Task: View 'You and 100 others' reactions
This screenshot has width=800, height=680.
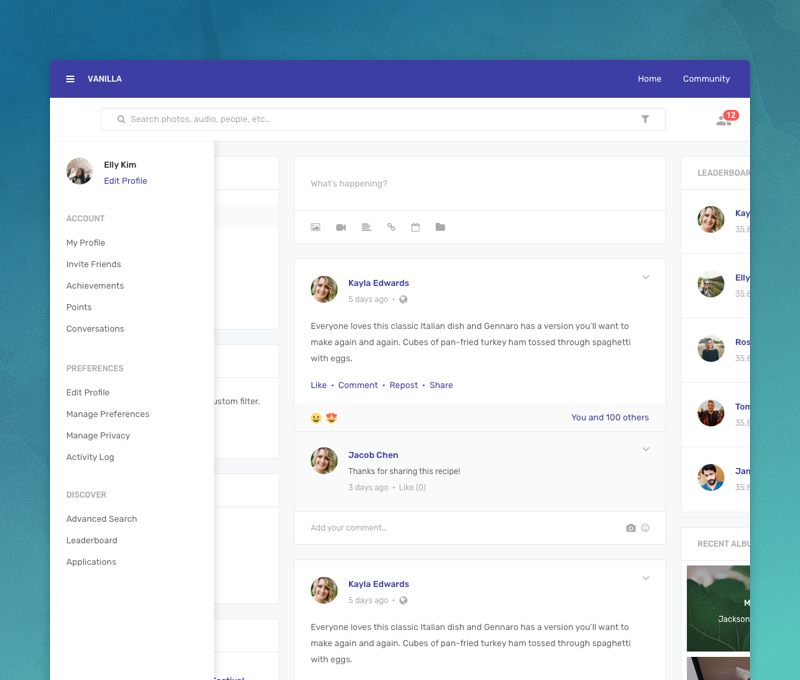Action: click(610, 417)
